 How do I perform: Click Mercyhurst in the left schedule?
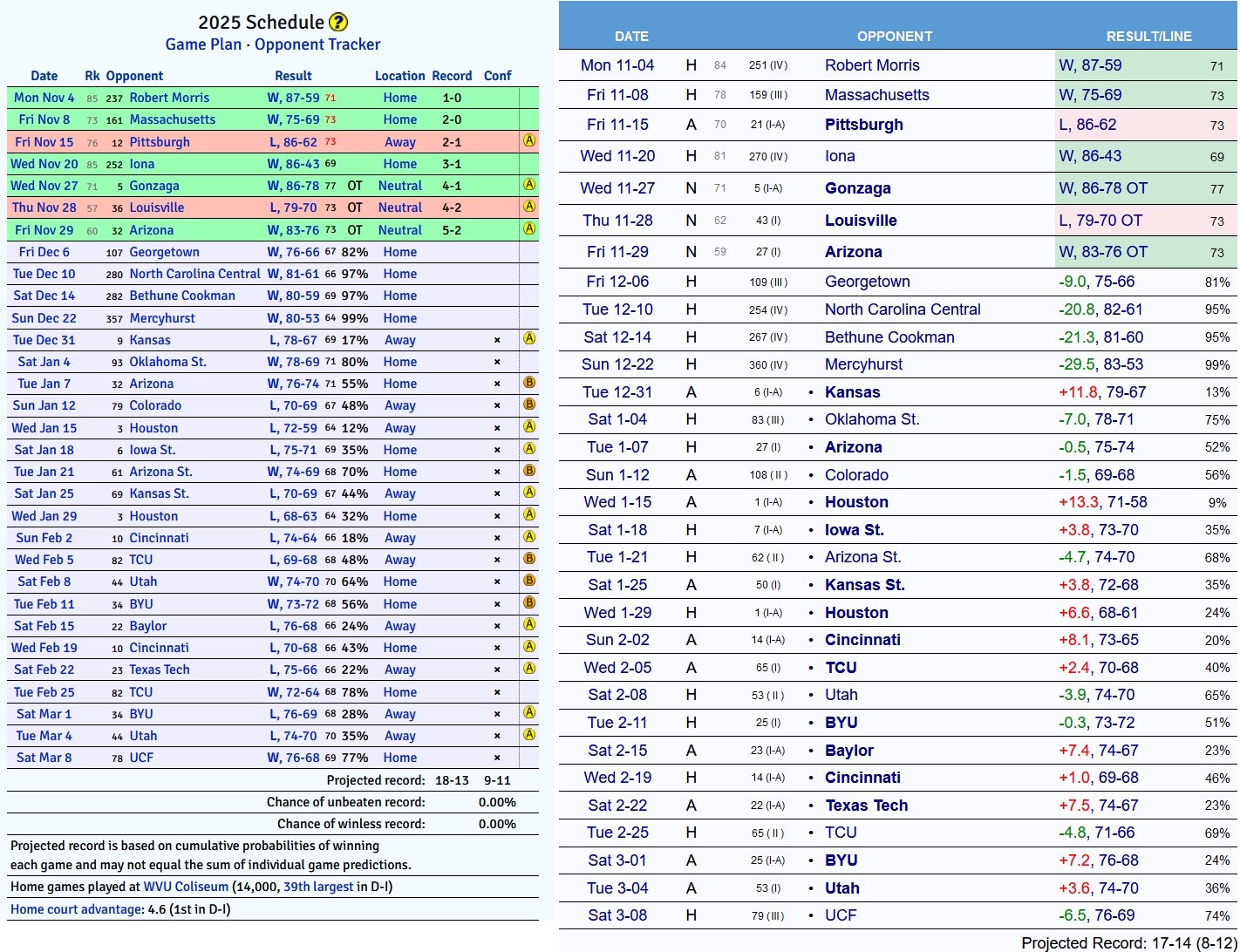(162, 318)
